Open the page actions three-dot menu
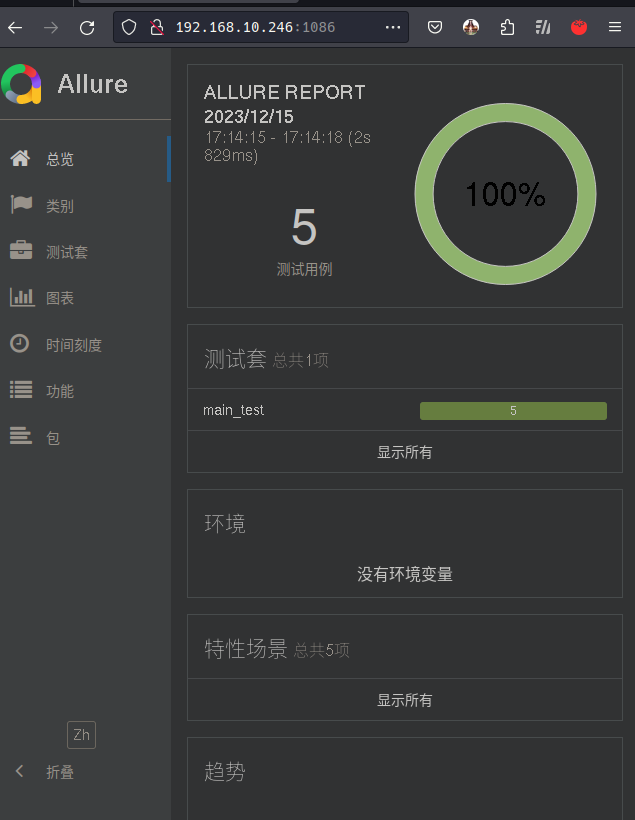 [x=392, y=27]
